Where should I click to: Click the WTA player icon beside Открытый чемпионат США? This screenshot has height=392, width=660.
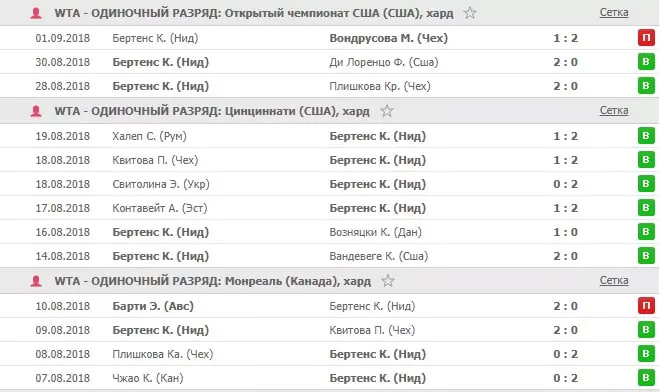[36, 13]
